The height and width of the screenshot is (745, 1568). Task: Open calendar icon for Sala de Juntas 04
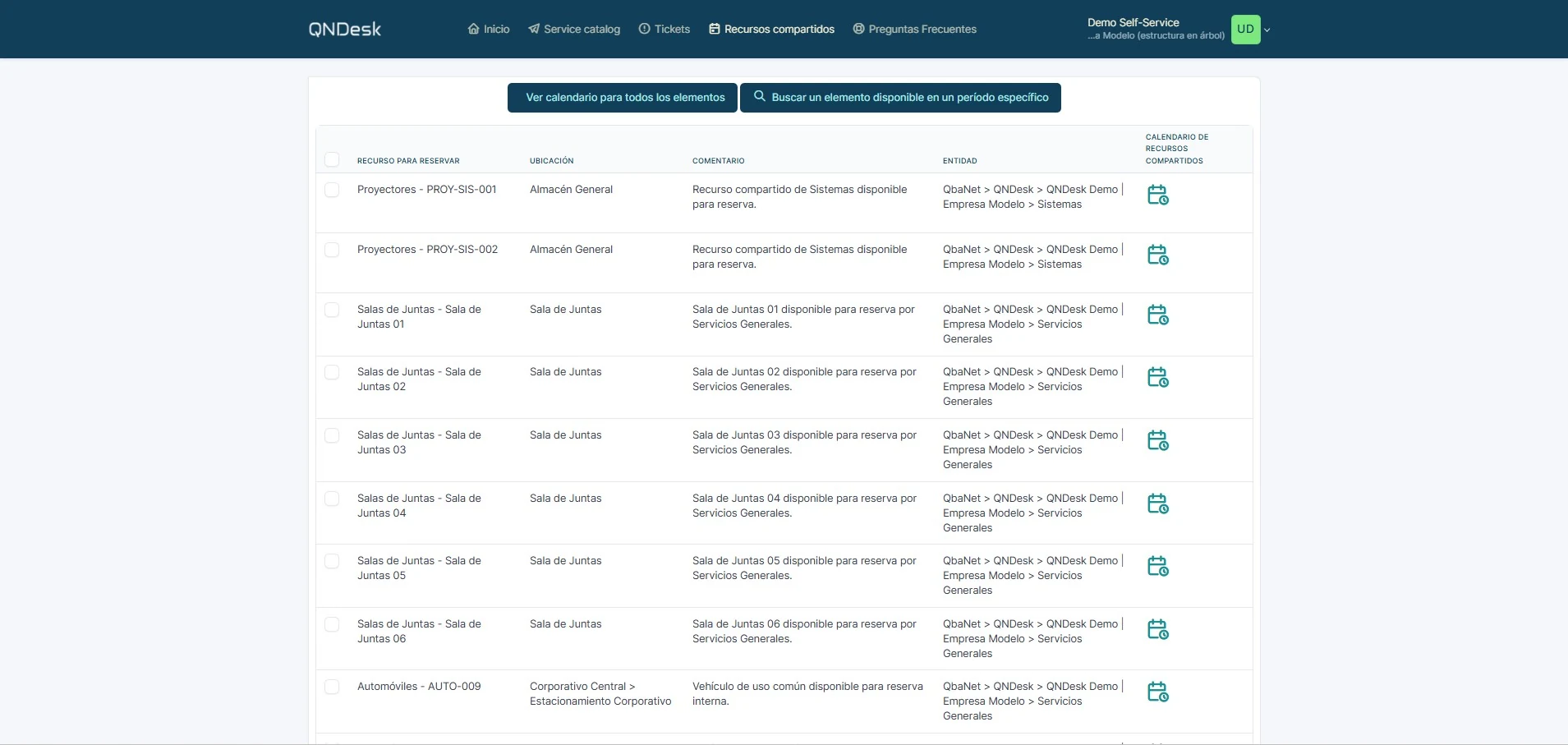(1158, 504)
